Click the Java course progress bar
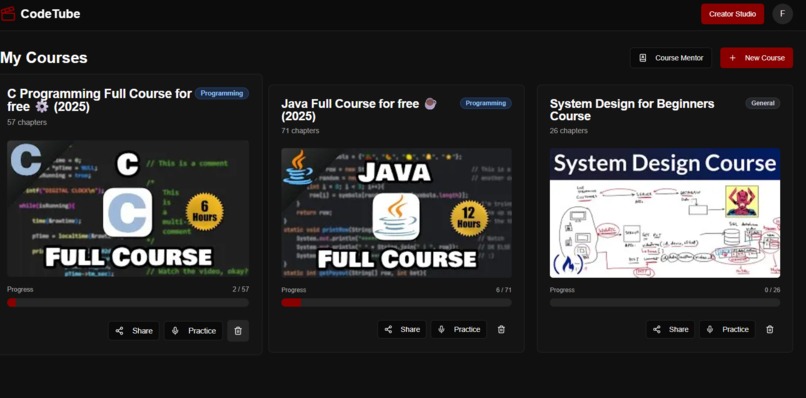Image resolution: width=806 pixels, height=398 pixels. tap(396, 302)
